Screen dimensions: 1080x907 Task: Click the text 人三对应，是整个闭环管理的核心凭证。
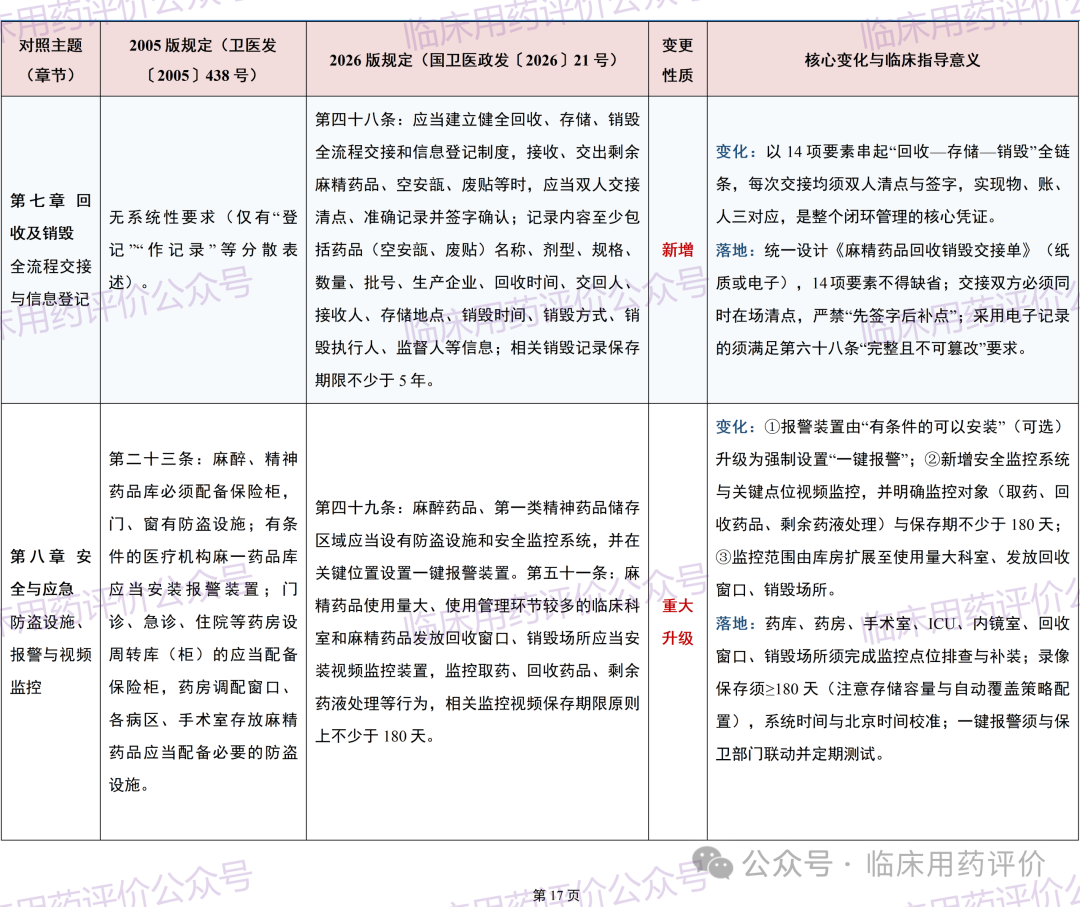click(x=856, y=216)
